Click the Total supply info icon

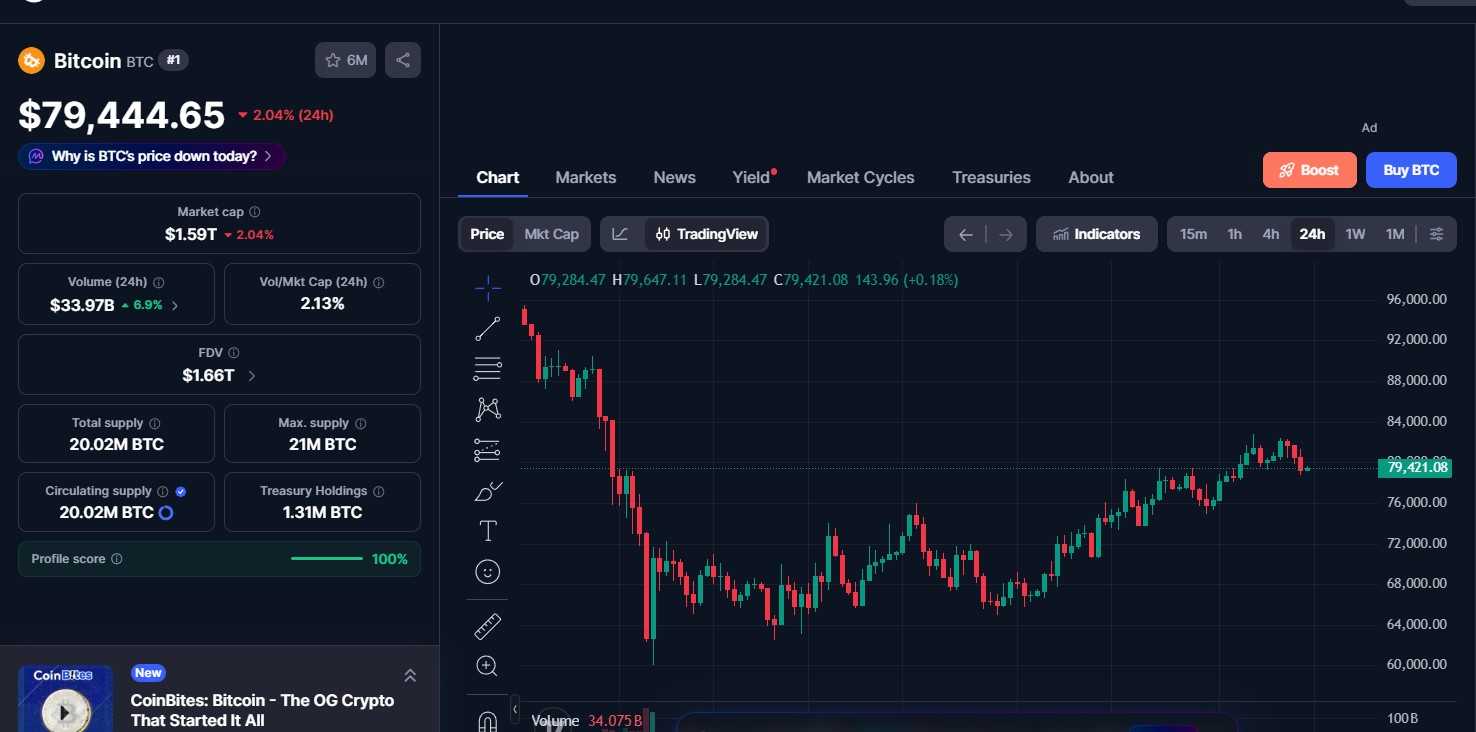(155, 423)
